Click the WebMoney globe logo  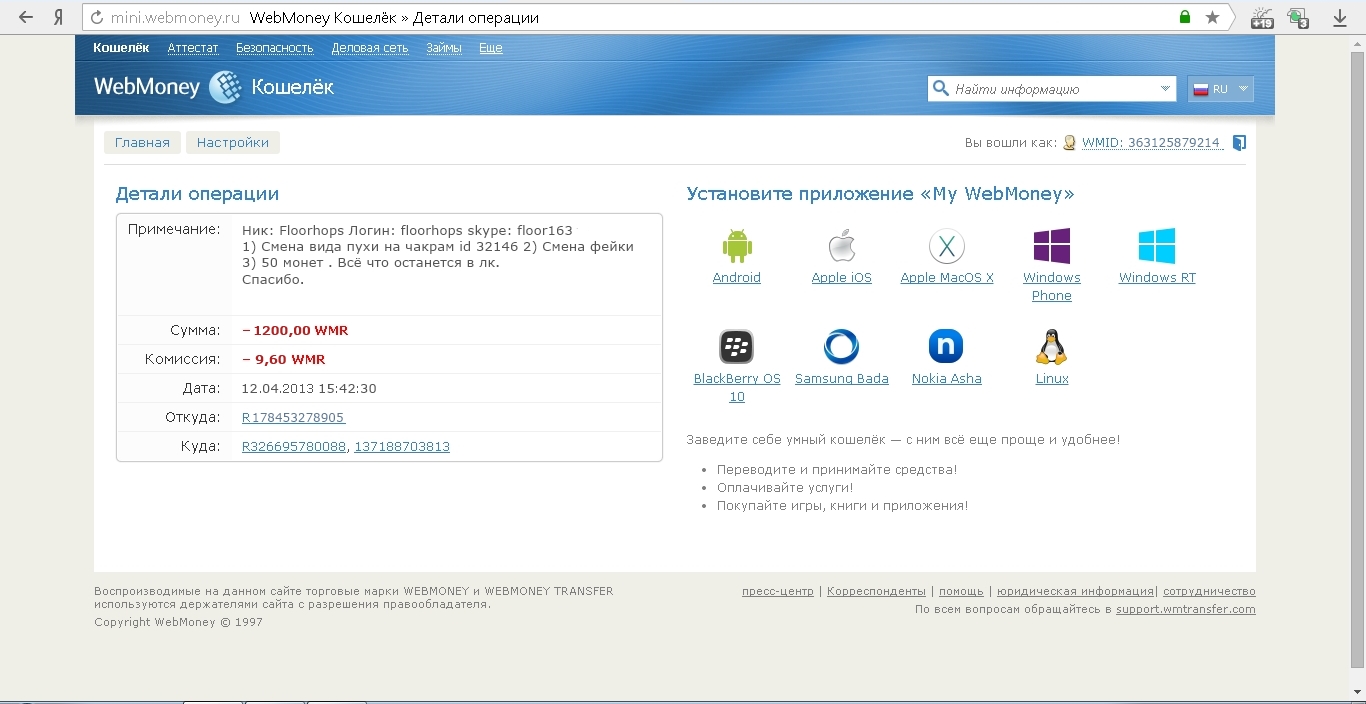[x=226, y=88]
